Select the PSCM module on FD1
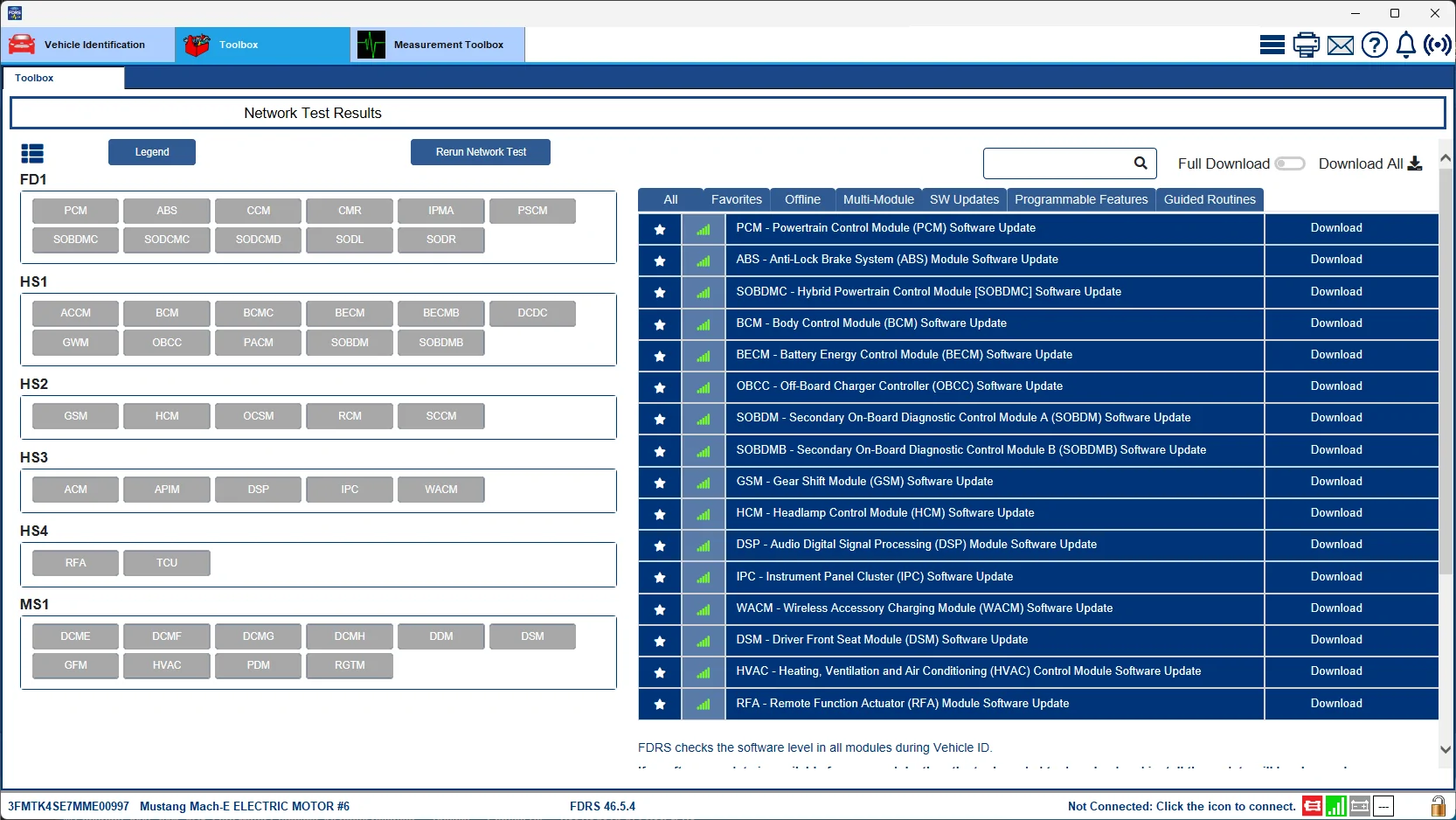 click(532, 211)
